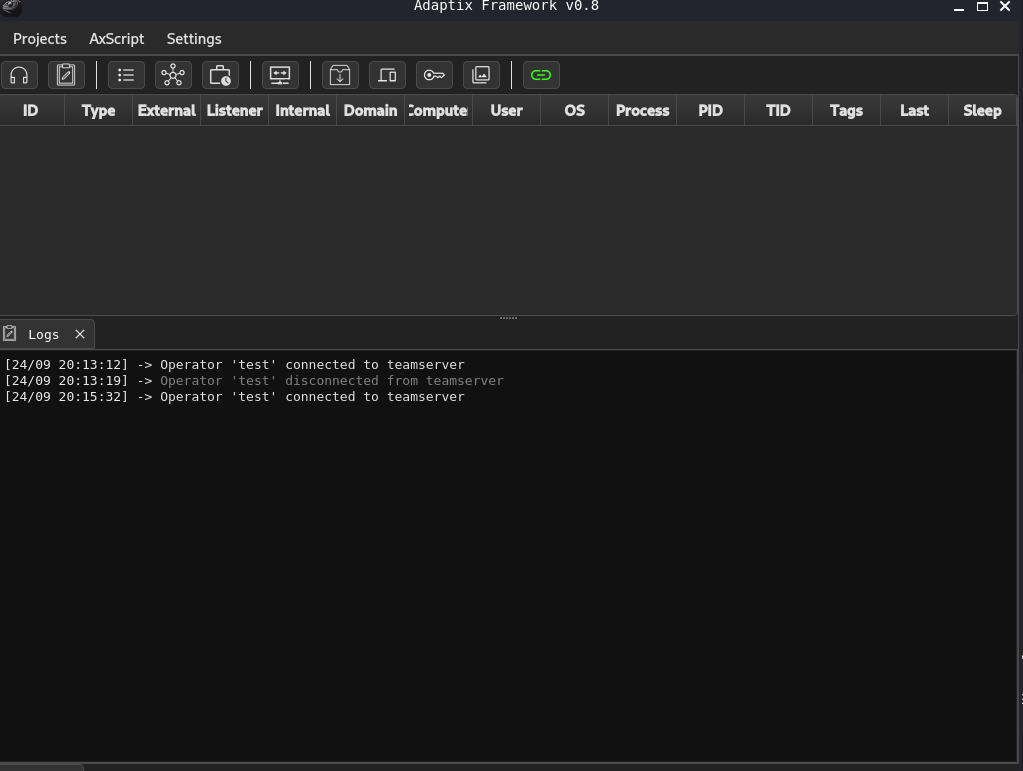Click the splitter handle above Logs panel
Image resolution: width=1023 pixels, height=771 pixels.
508,318
